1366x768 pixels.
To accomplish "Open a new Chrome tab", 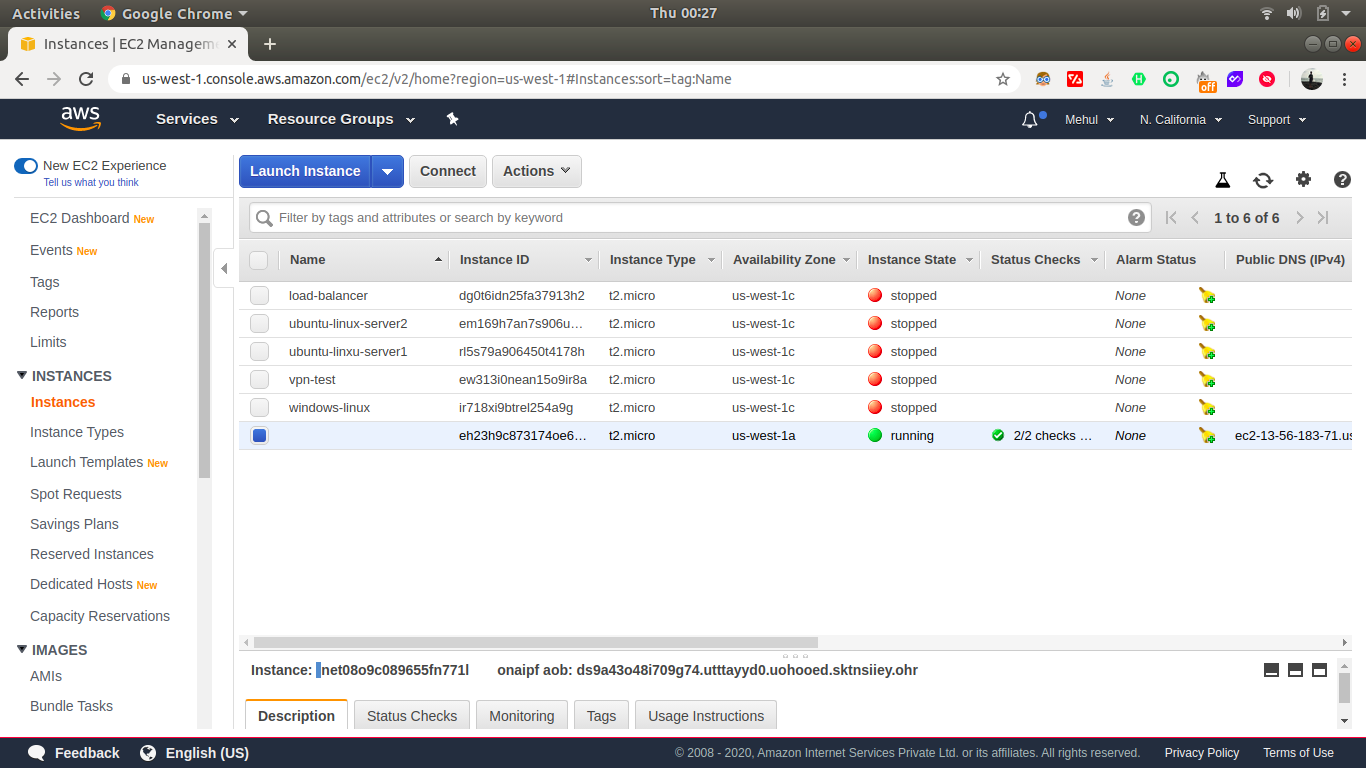I will point(269,44).
